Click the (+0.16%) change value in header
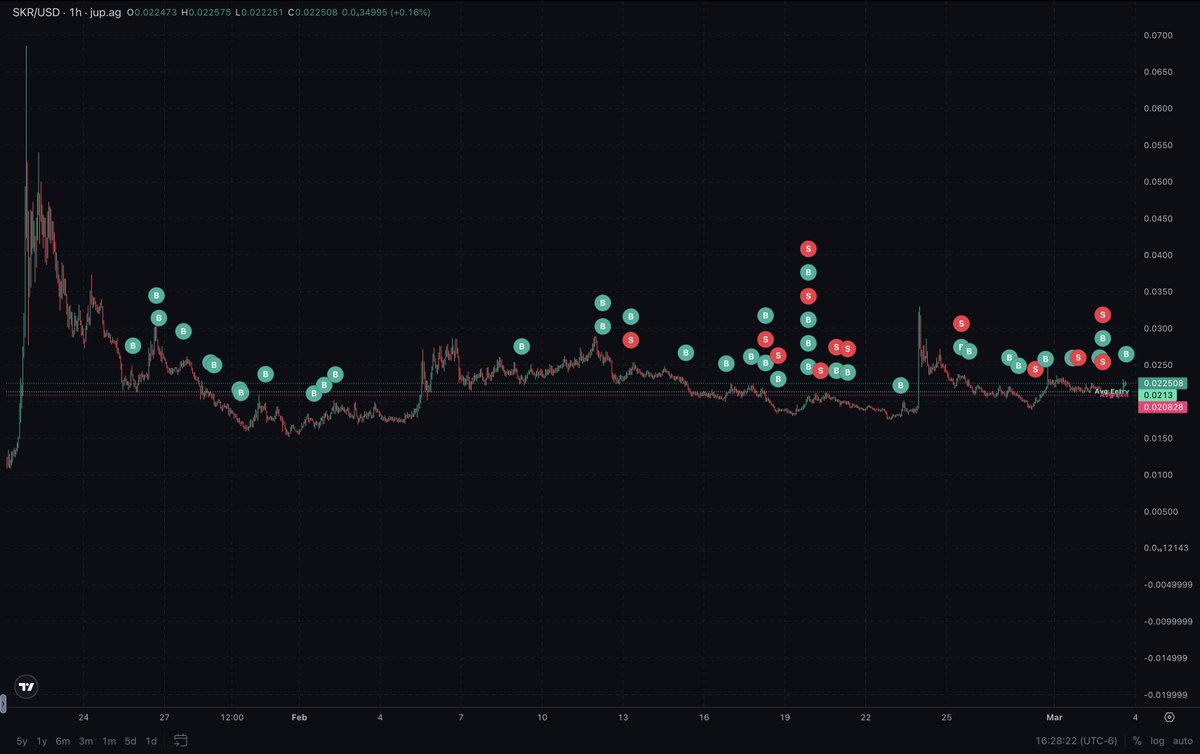1200x754 pixels. click(409, 13)
